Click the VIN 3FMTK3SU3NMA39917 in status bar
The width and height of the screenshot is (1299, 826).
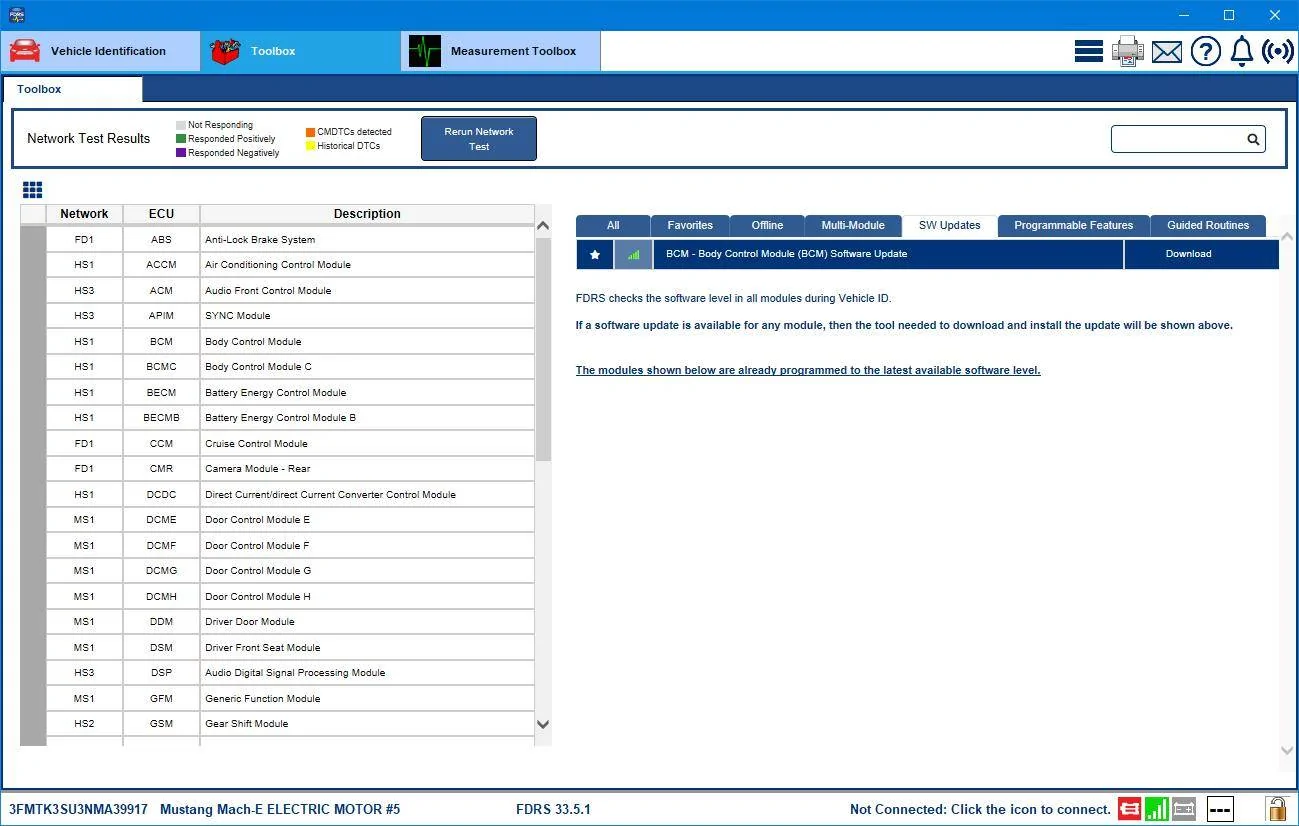(78, 809)
